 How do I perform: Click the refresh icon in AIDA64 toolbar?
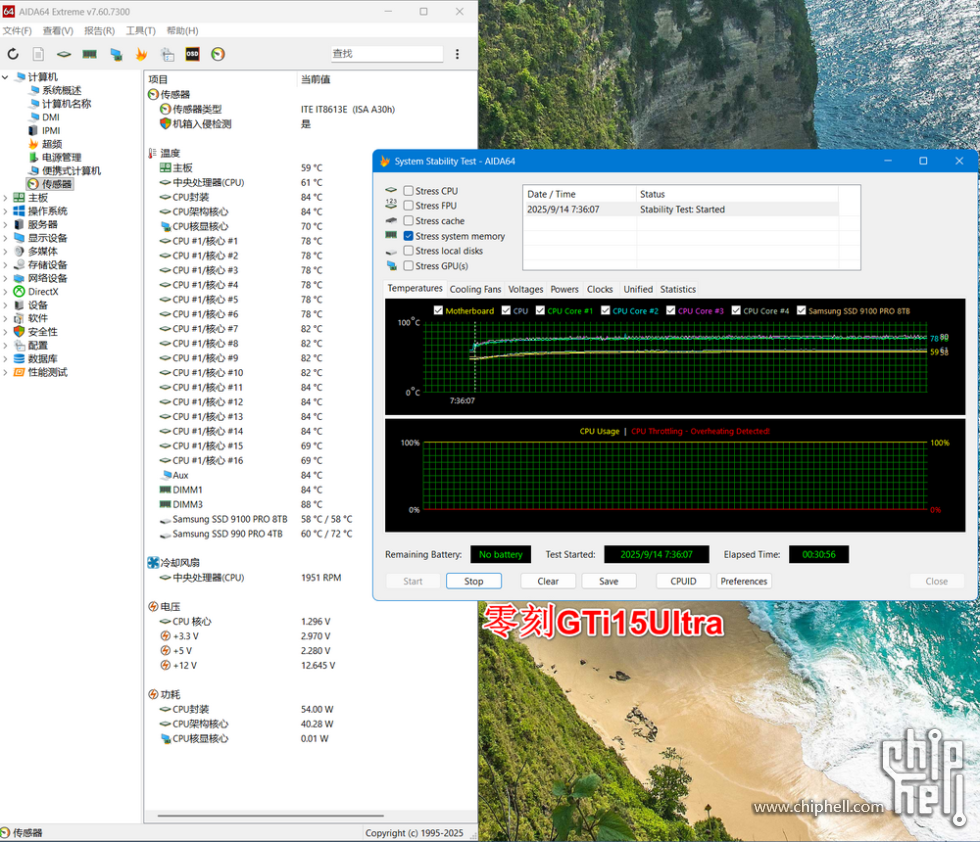point(13,54)
